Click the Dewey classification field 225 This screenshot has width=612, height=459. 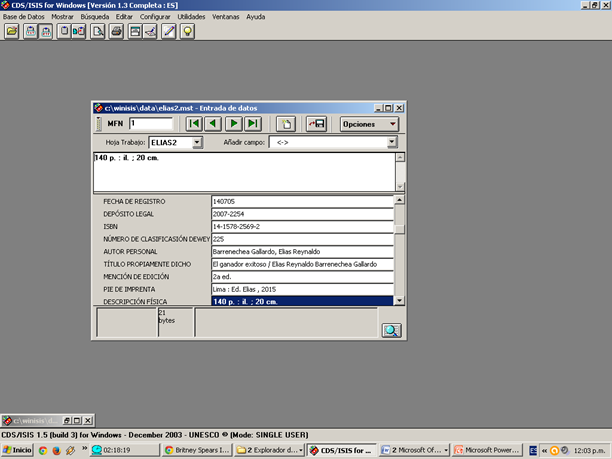pos(302,239)
